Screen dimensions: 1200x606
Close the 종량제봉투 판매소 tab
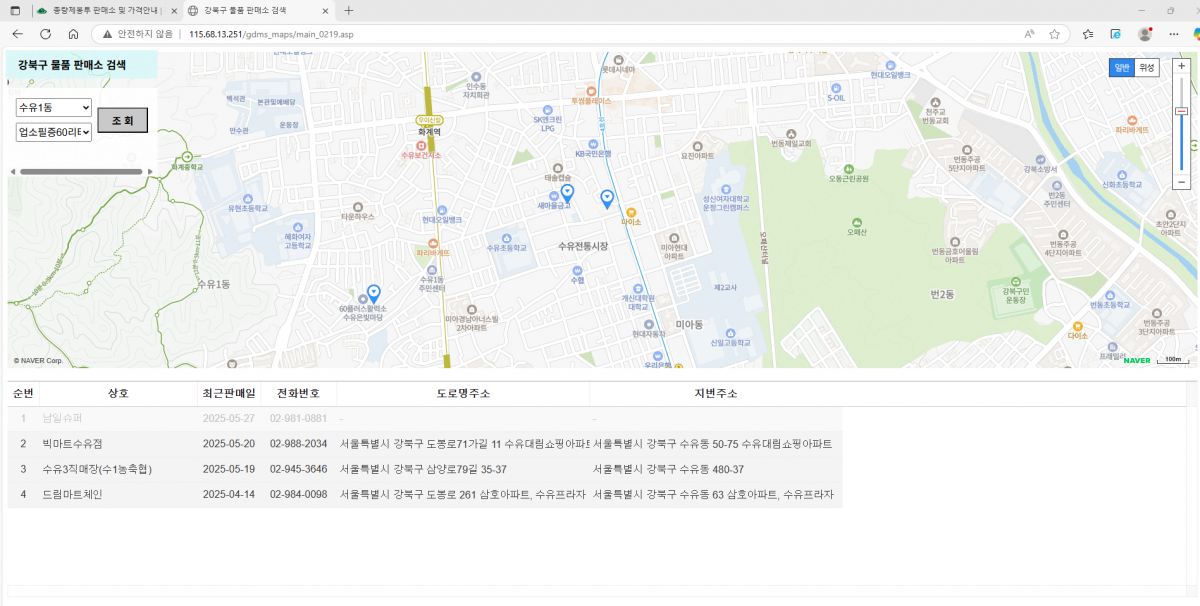[x=175, y=10]
